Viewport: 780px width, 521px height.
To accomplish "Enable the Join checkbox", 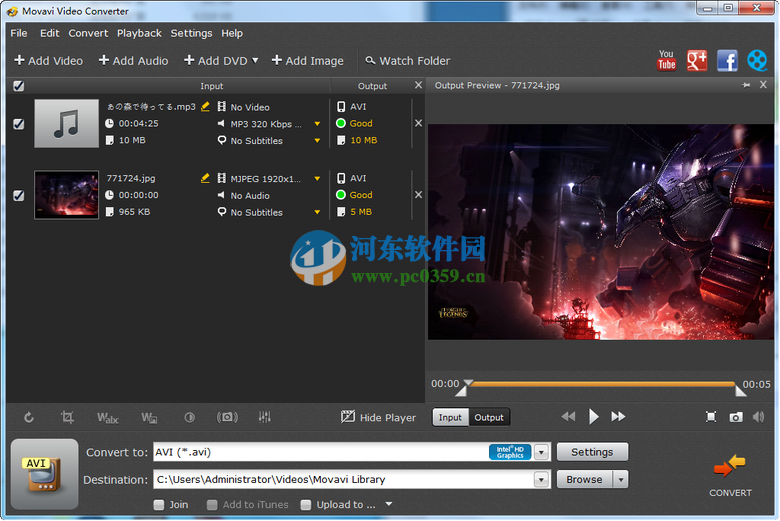I will 159,505.
